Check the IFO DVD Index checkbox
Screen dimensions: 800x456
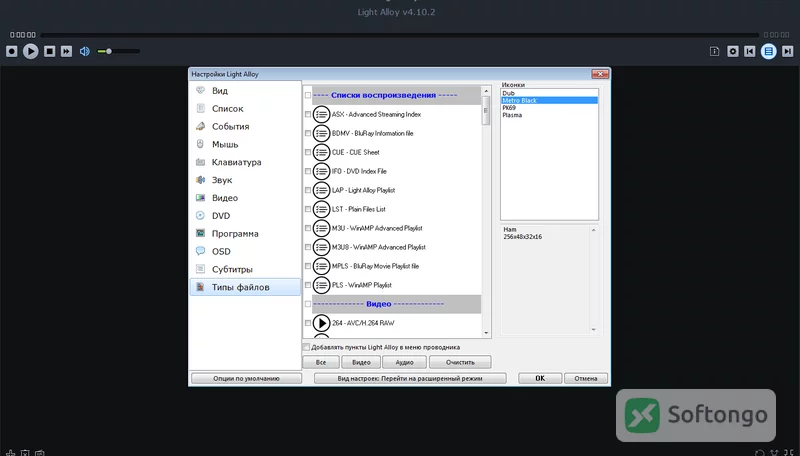coord(308,171)
